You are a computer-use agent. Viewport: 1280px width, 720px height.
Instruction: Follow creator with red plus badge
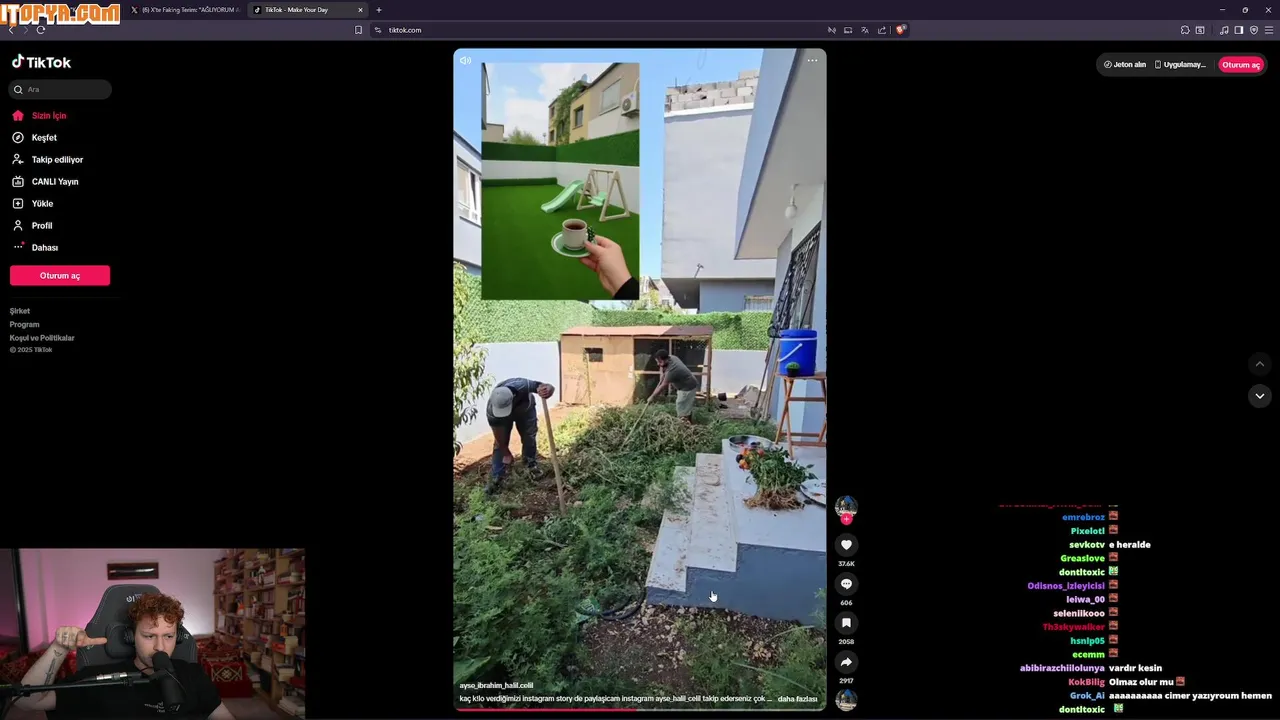846,520
